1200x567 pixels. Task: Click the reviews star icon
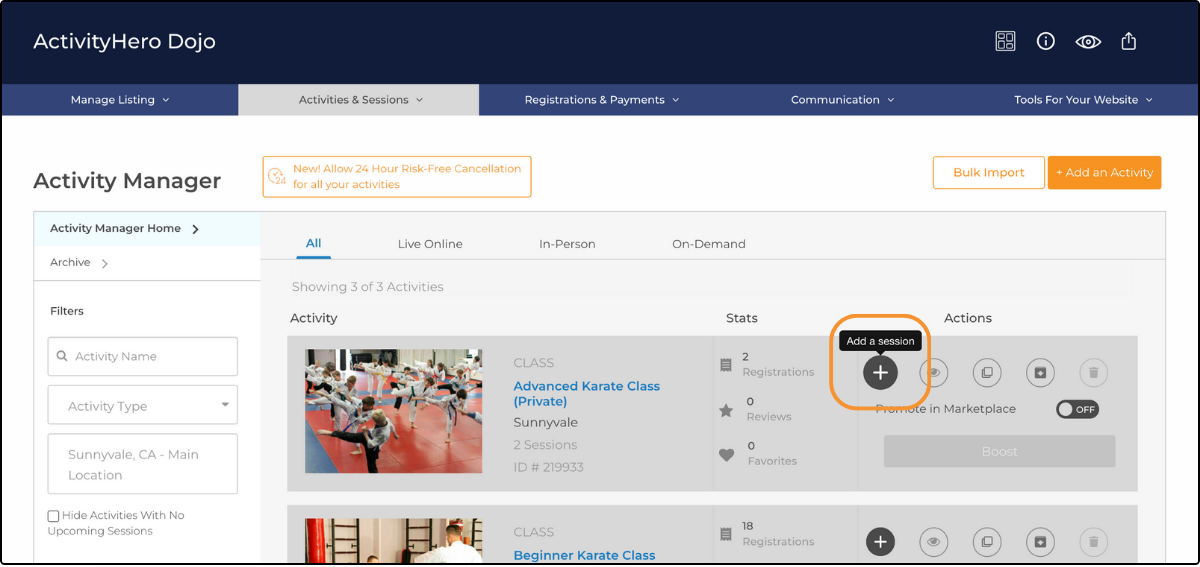(727, 410)
